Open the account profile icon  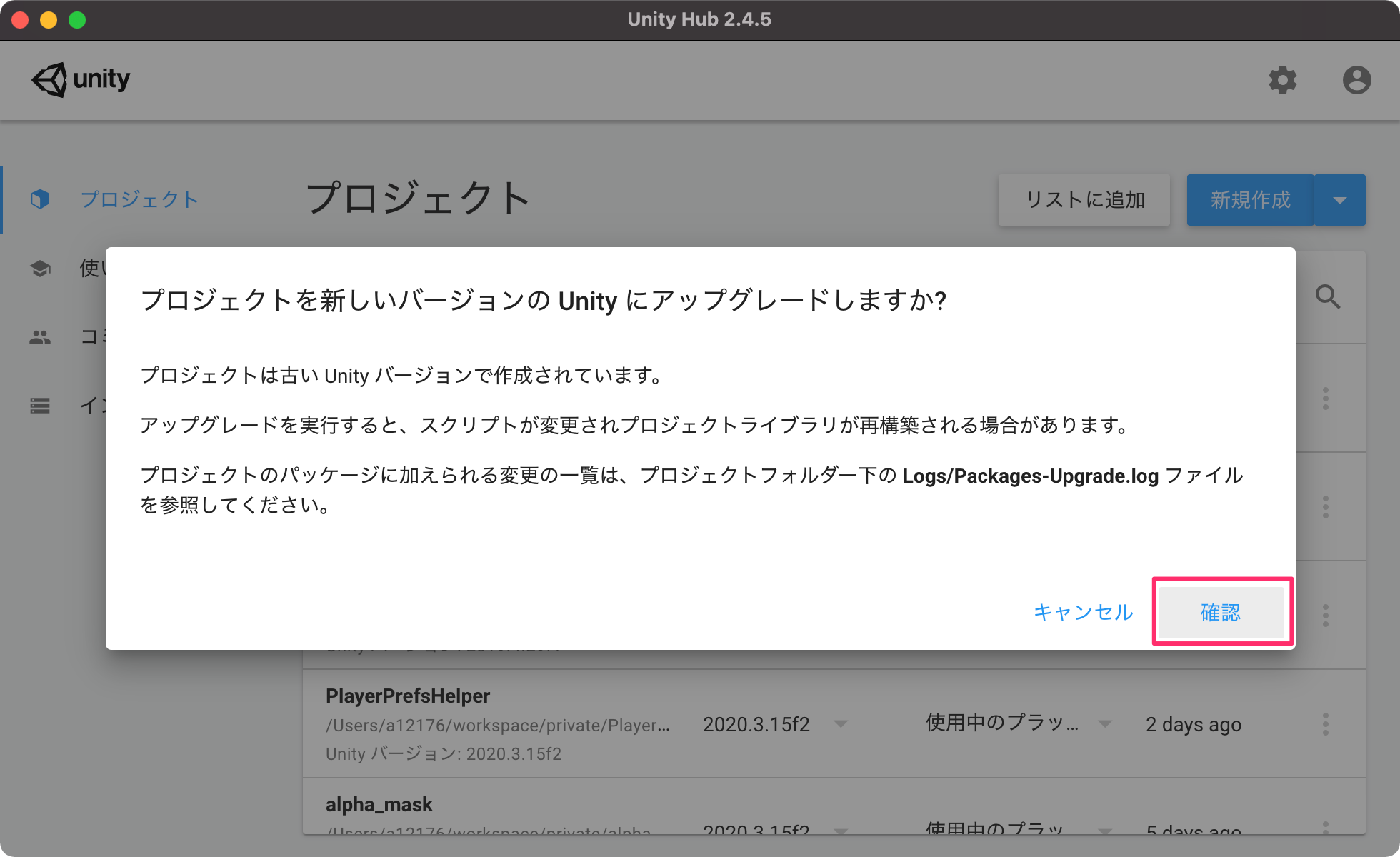1356,80
